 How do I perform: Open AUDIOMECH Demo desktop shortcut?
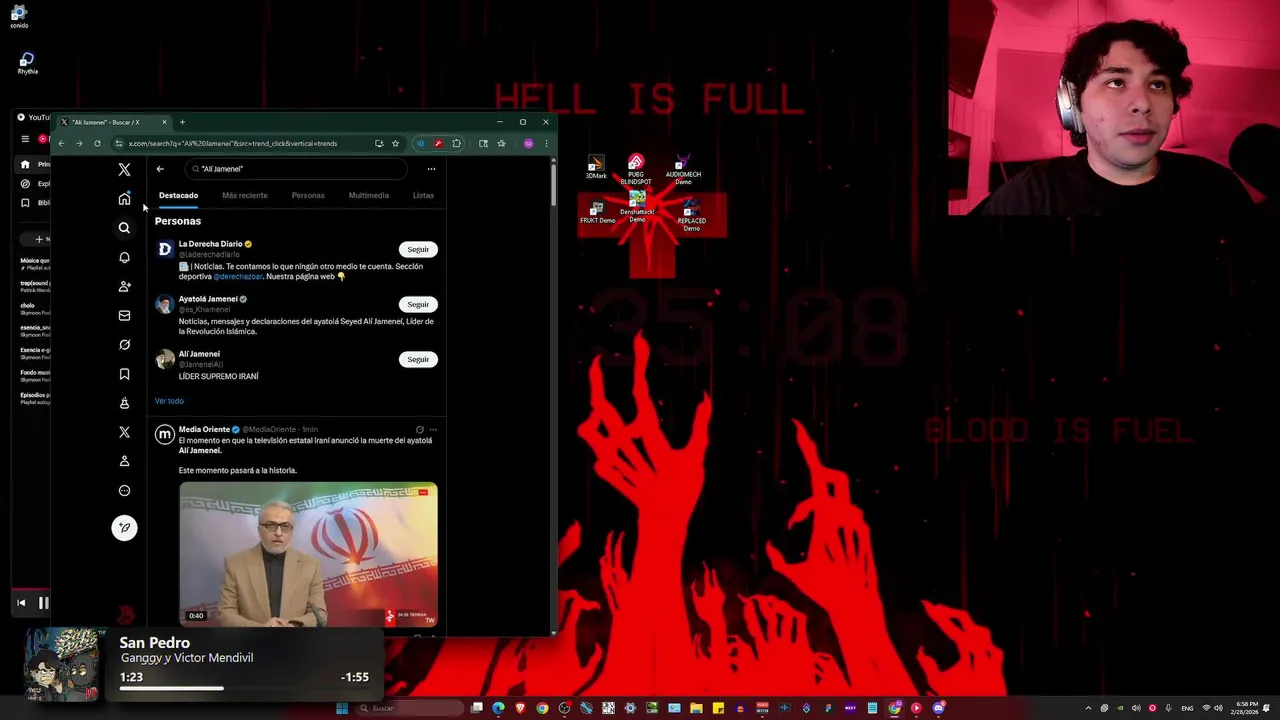coord(683,169)
